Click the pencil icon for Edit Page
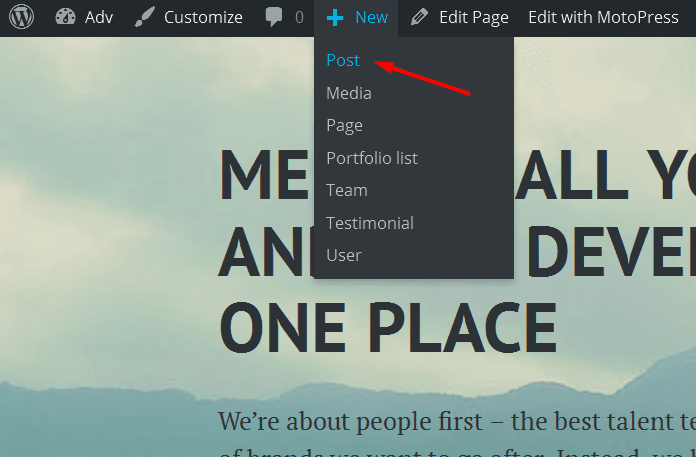The width and height of the screenshot is (696, 457). (420, 18)
